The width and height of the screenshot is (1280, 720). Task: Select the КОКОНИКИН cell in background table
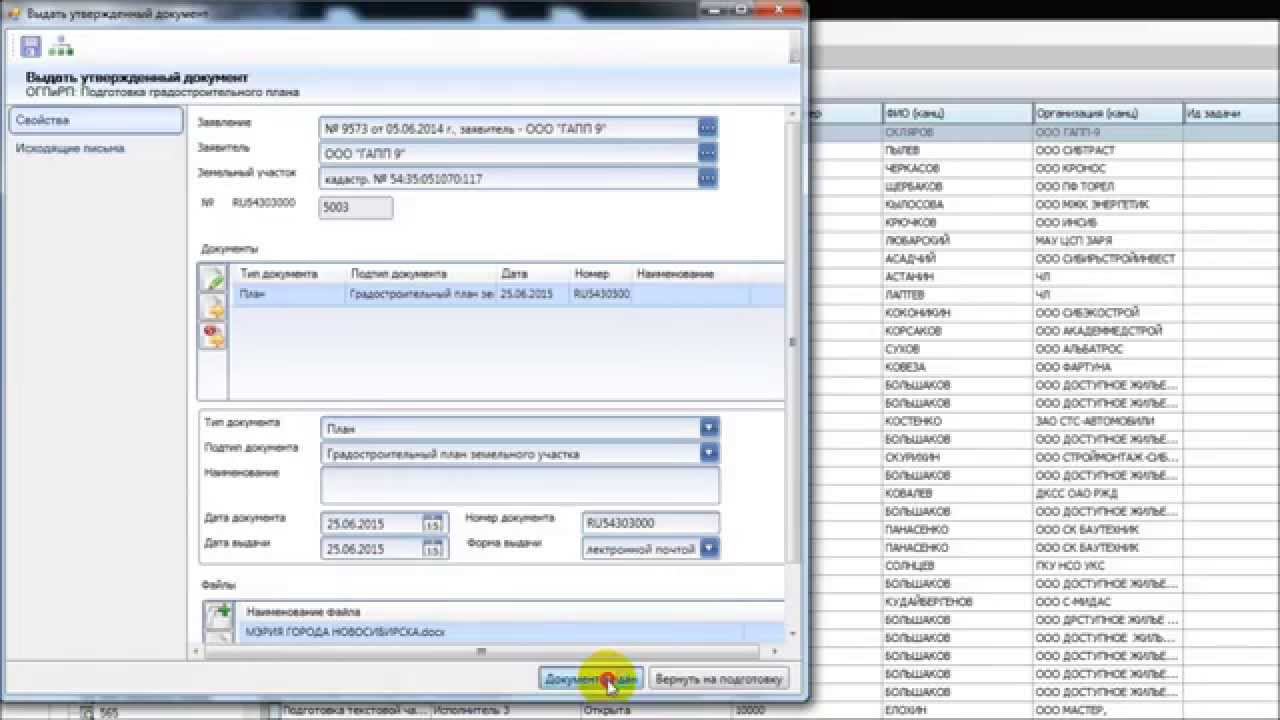tap(957, 313)
